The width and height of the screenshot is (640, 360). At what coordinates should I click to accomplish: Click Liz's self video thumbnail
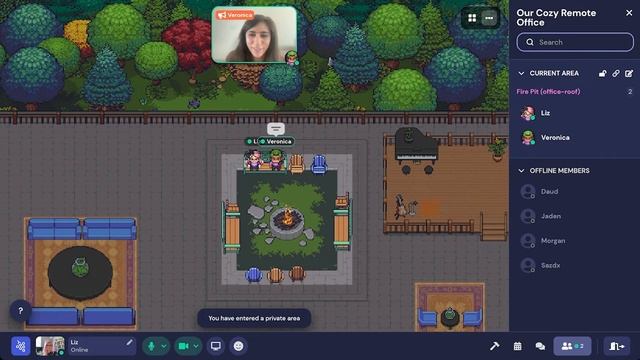point(50,346)
